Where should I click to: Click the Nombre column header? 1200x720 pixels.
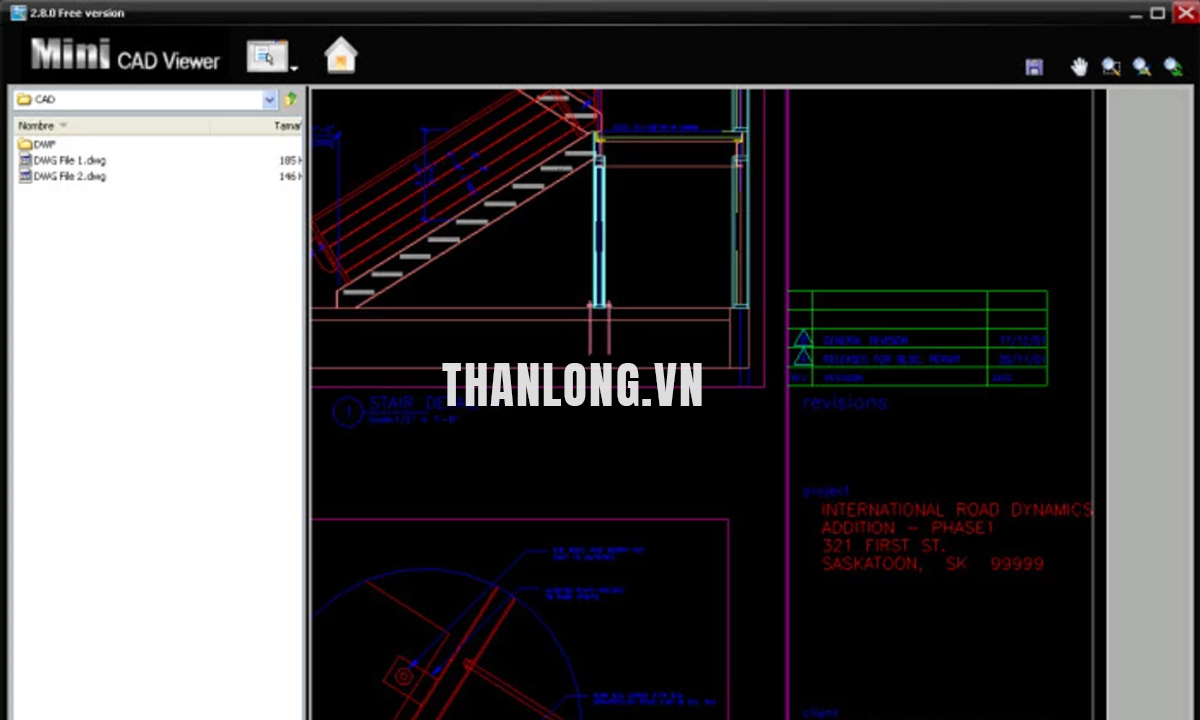[x=36, y=126]
